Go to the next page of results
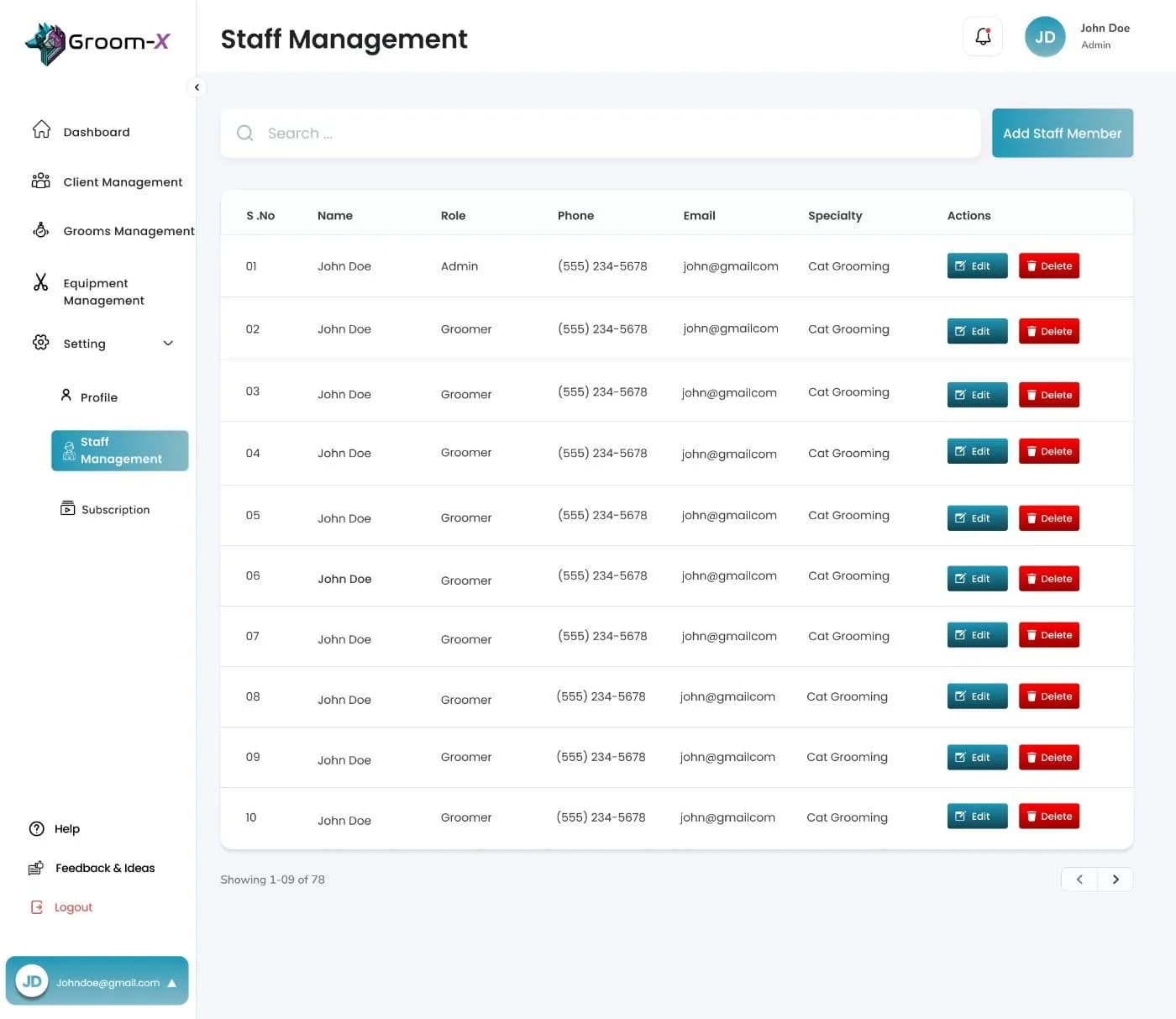This screenshot has width=1176, height=1019. click(1116, 880)
